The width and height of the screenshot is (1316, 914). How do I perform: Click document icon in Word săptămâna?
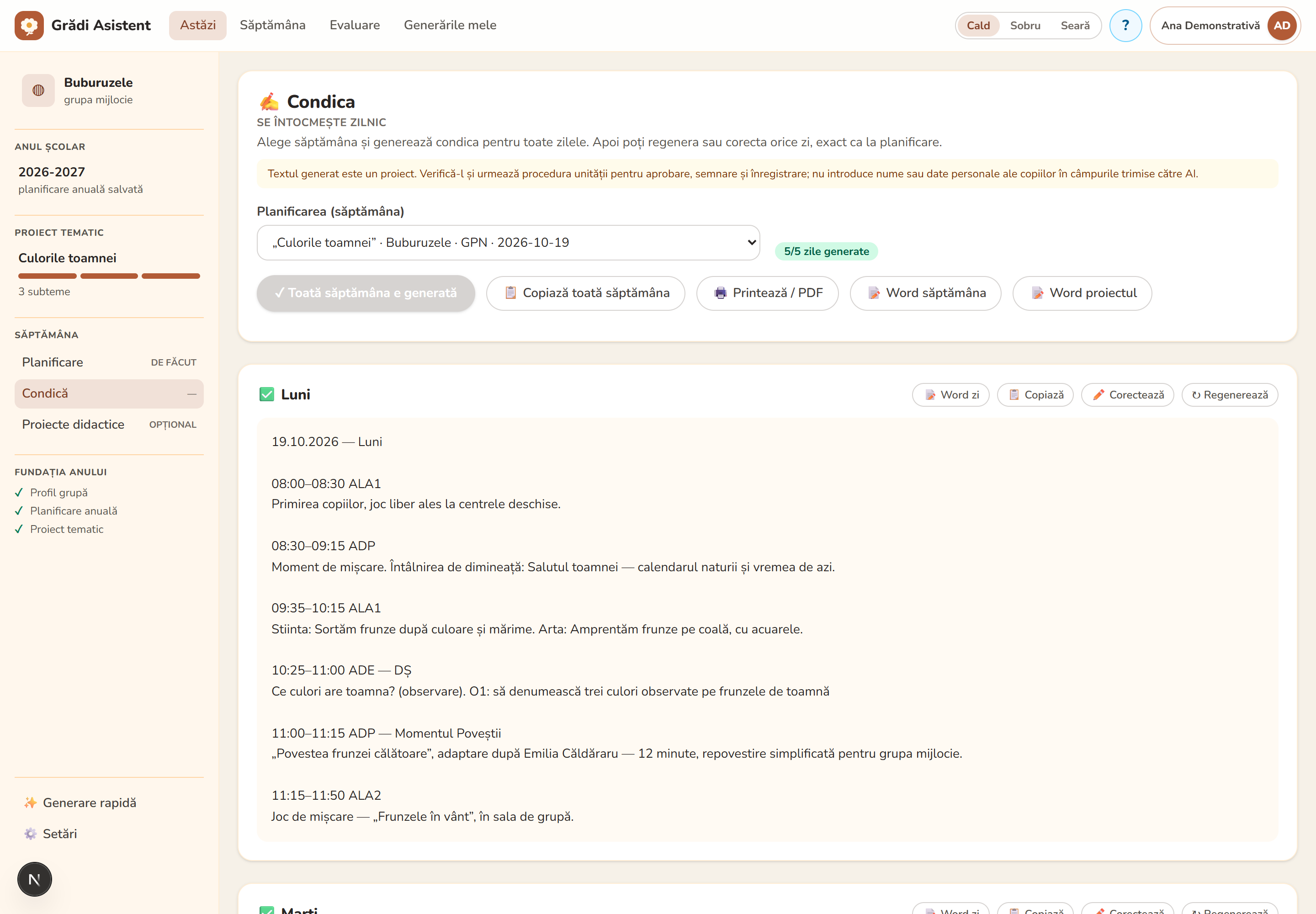(x=874, y=292)
